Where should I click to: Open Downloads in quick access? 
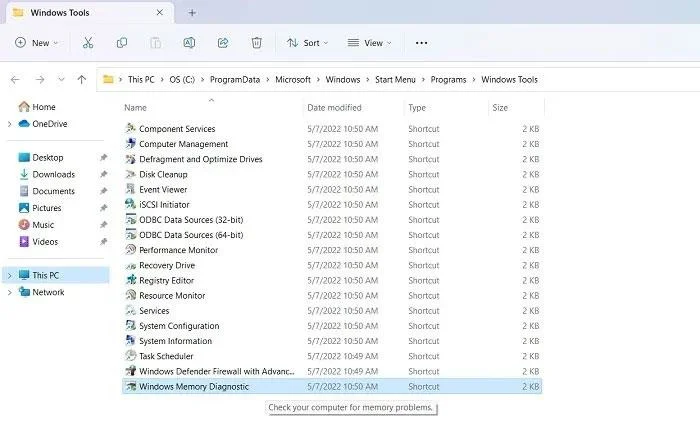(47, 175)
